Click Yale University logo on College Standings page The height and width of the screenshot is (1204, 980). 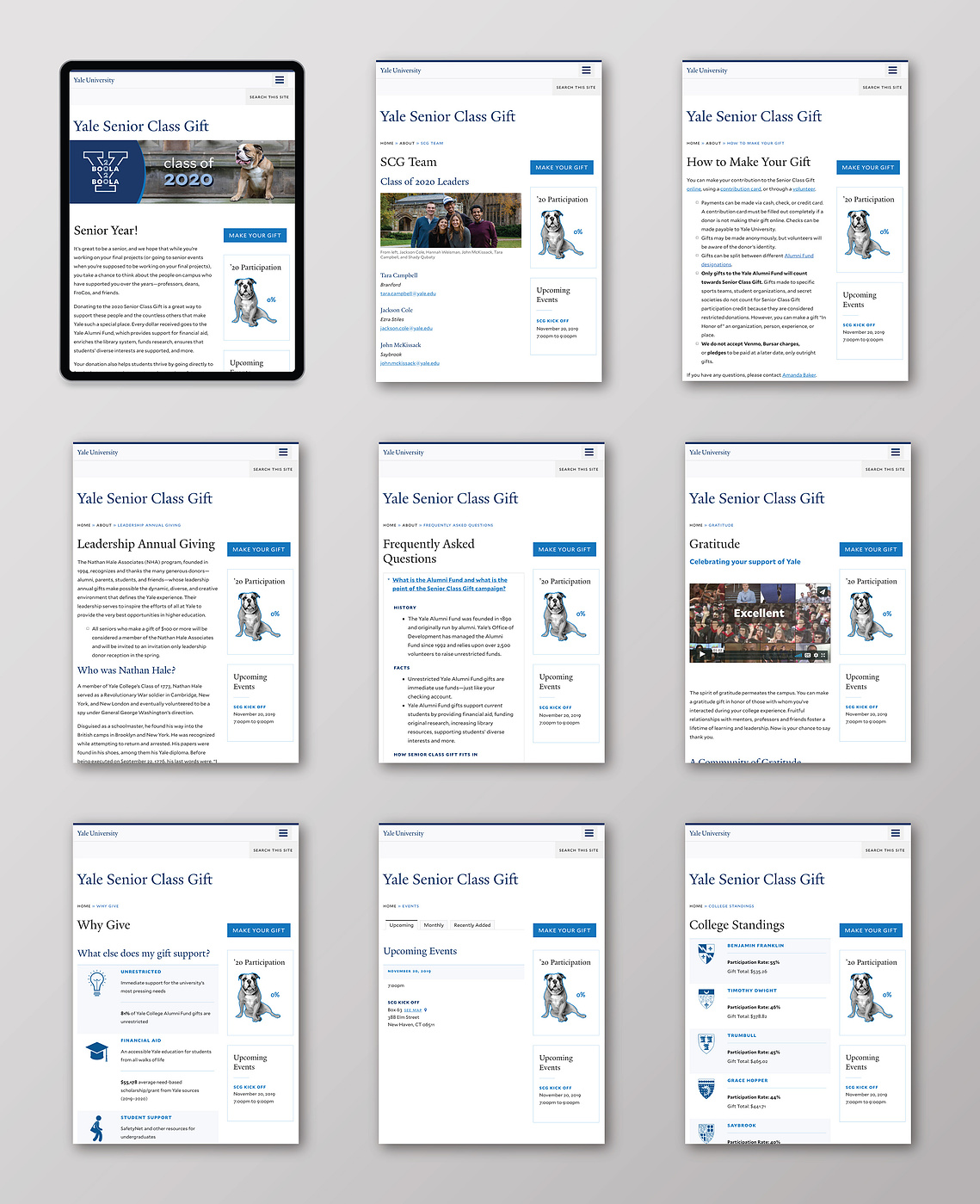tap(710, 833)
